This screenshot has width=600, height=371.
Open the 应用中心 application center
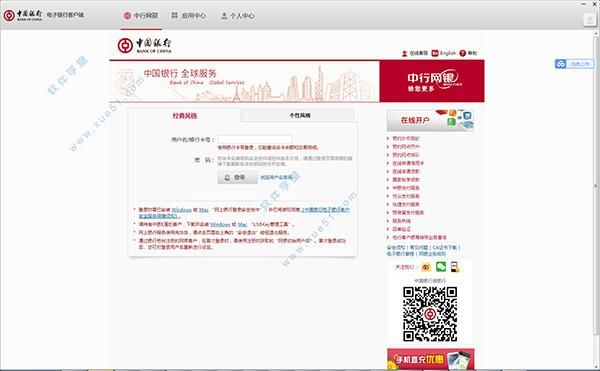[x=189, y=16]
